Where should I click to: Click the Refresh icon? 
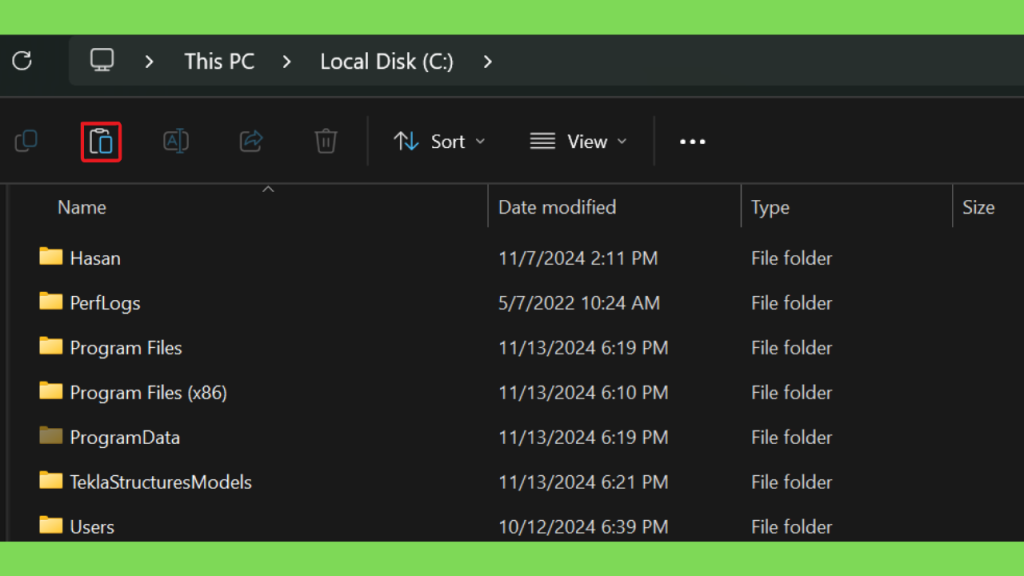[x=22, y=61]
